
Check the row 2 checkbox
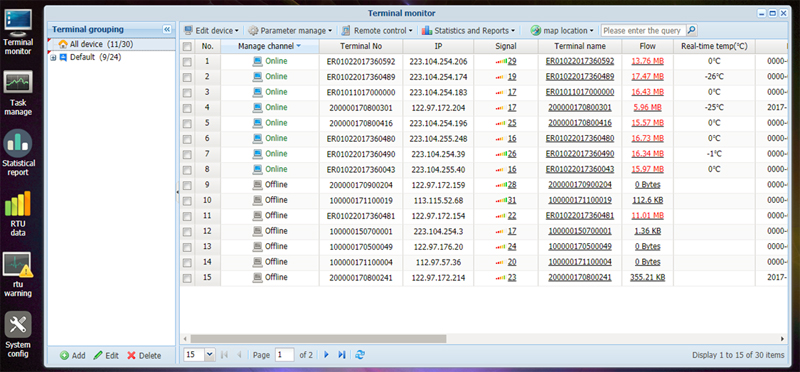[187, 77]
